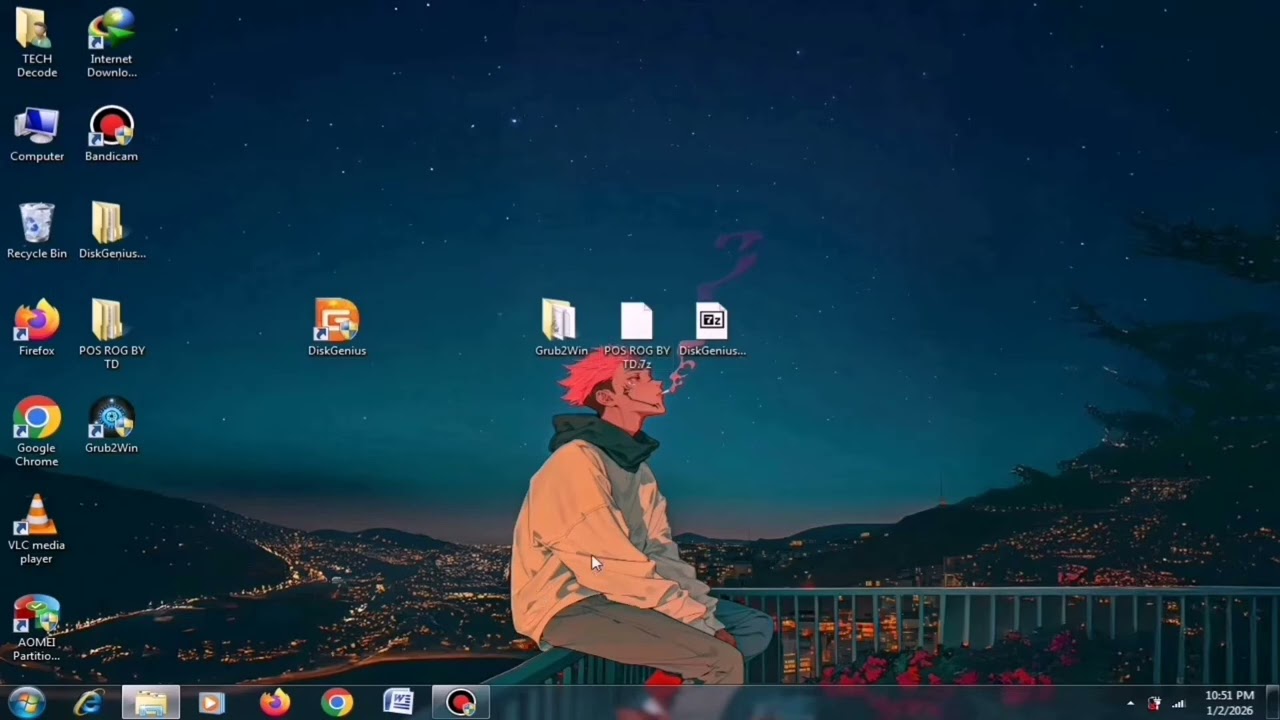Viewport: 1280px width, 720px height.
Task: Open the battery power tray icon
Action: pyautogui.click(x=1154, y=704)
